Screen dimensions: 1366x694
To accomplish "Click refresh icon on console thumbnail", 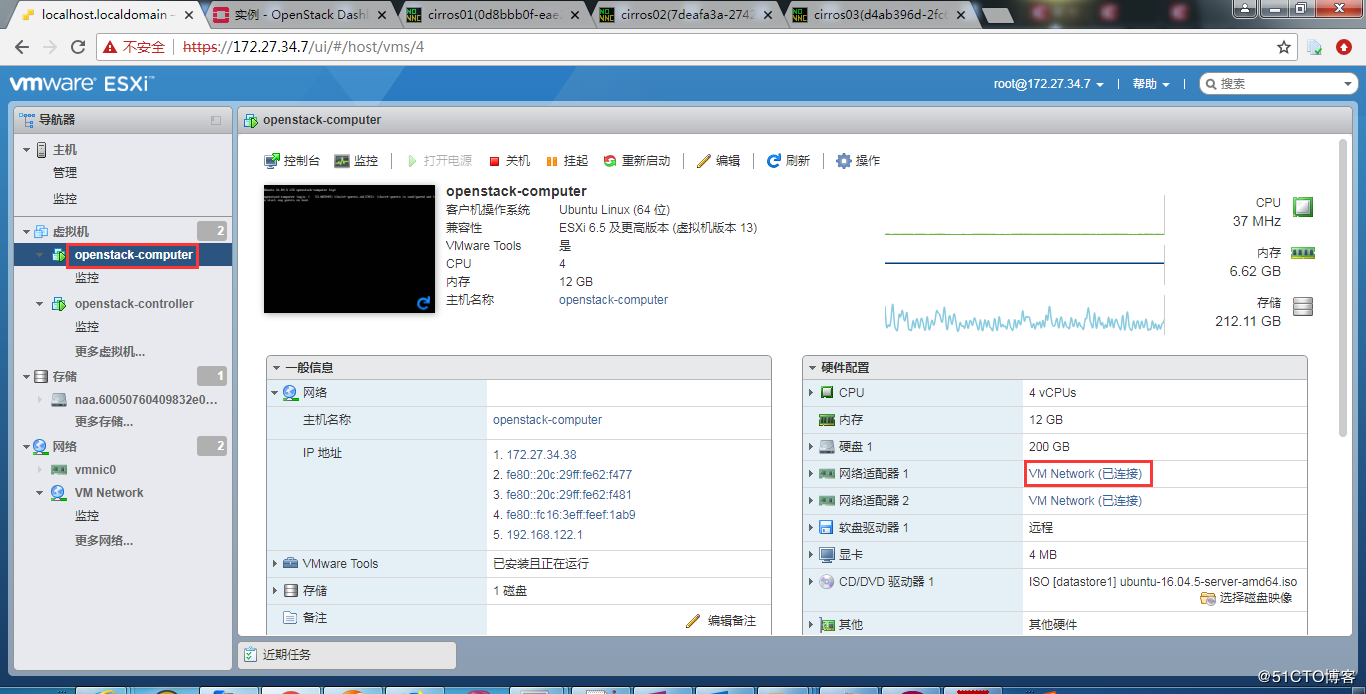I will [x=424, y=302].
